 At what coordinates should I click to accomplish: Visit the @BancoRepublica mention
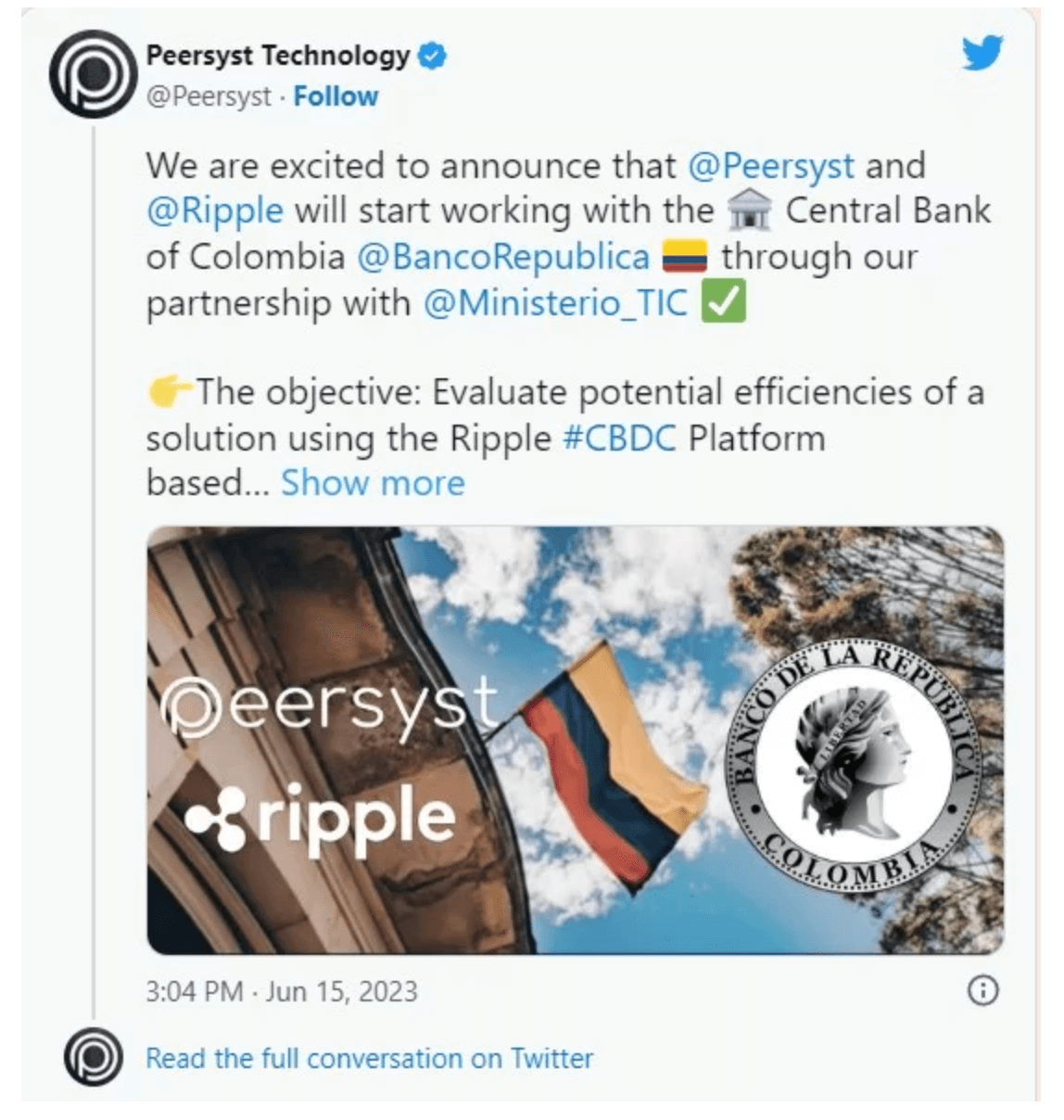tap(503, 257)
